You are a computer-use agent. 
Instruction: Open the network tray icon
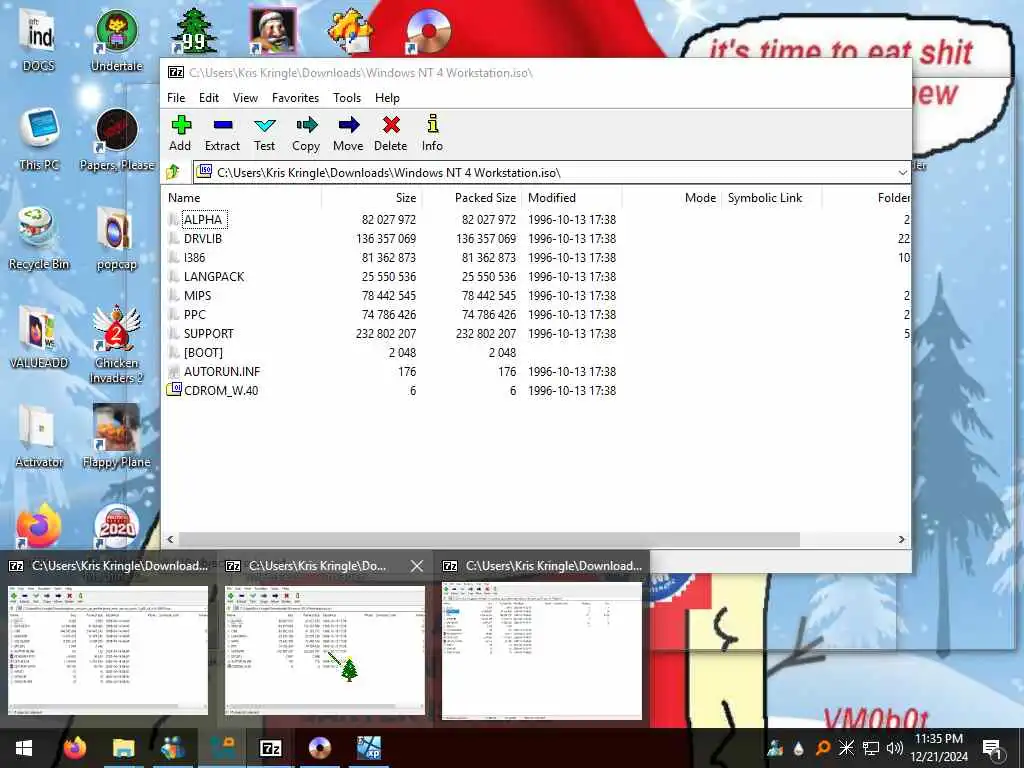[x=871, y=748]
